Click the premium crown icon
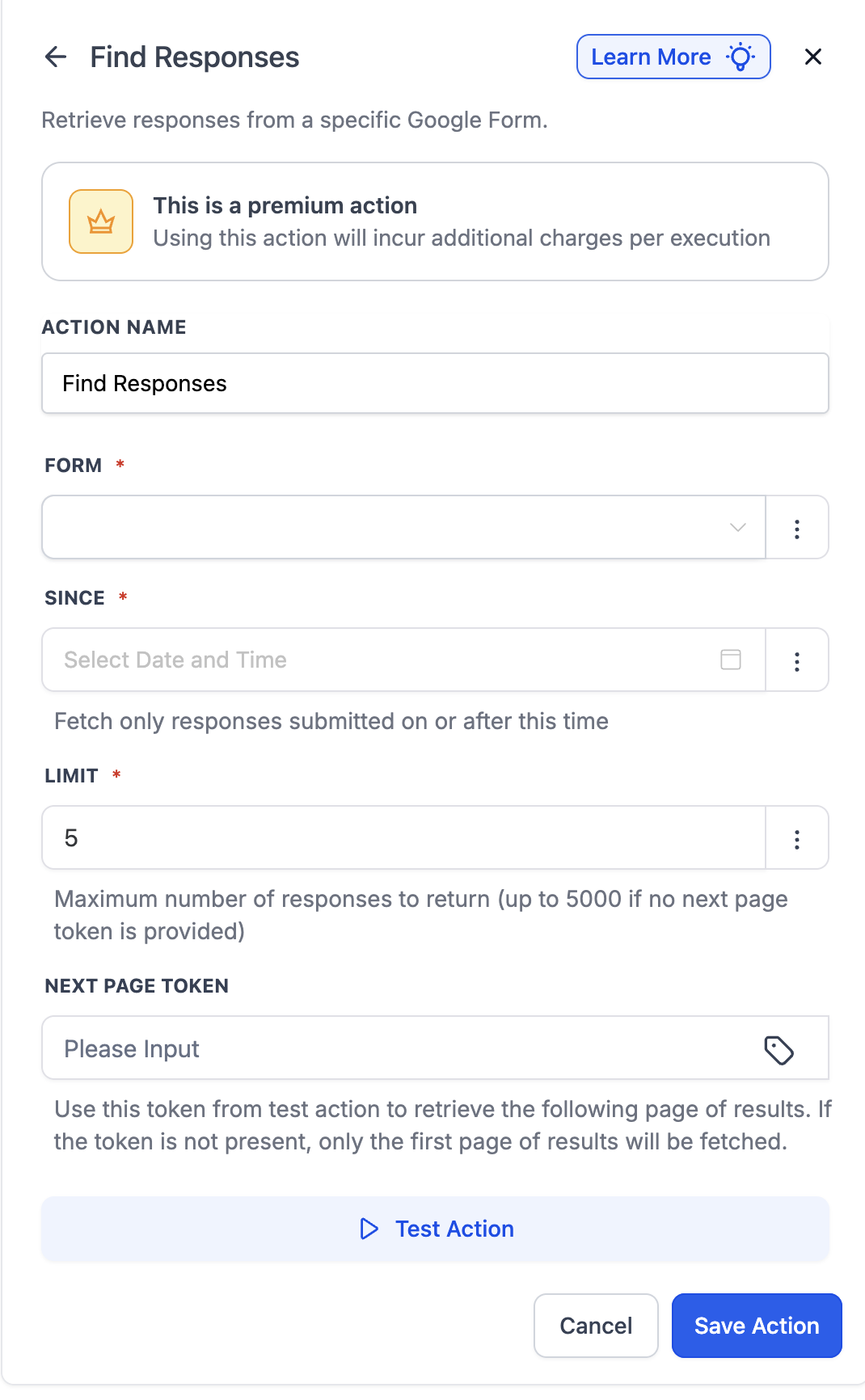865x1400 pixels. pyautogui.click(x=101, y=221)
